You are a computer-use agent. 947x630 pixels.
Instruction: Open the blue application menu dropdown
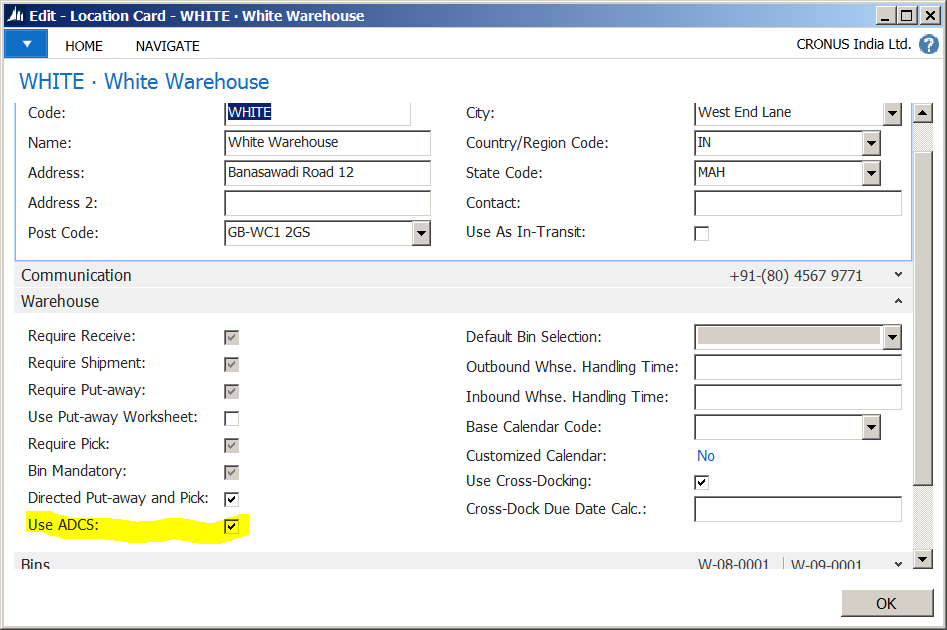[26, 45]
